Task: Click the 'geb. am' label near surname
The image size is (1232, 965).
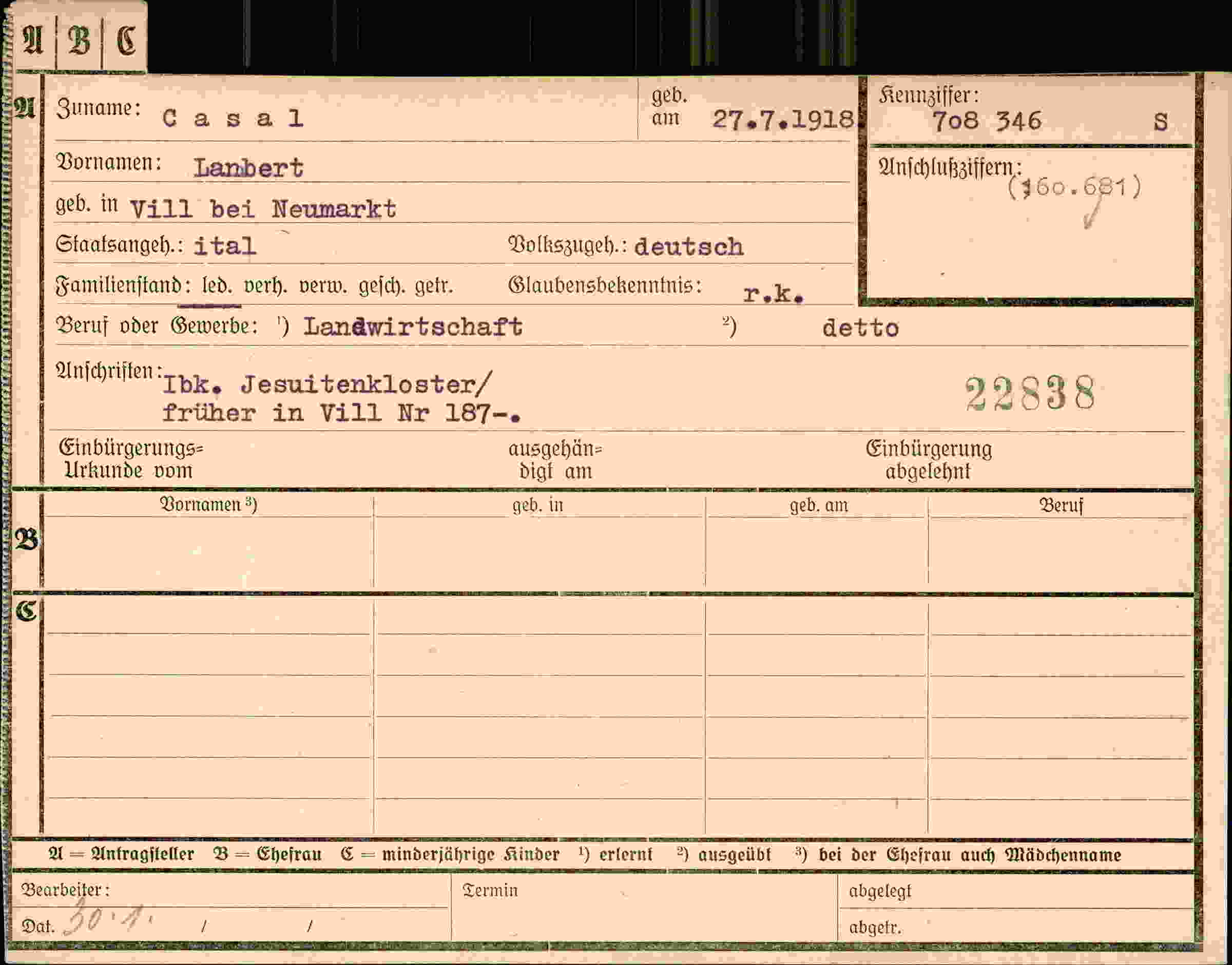Action: point(669,107)
